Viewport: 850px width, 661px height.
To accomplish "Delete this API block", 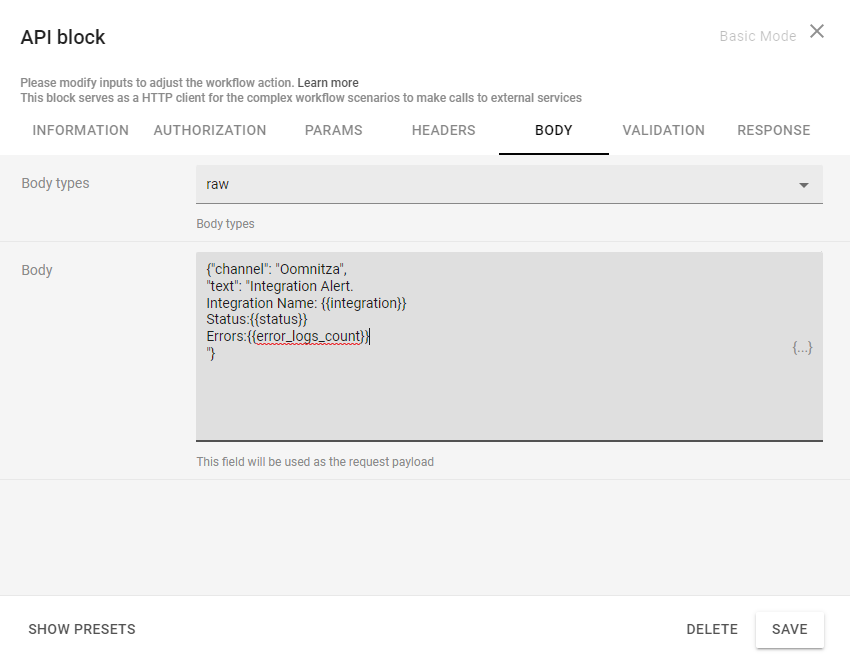I will [711, 629].
